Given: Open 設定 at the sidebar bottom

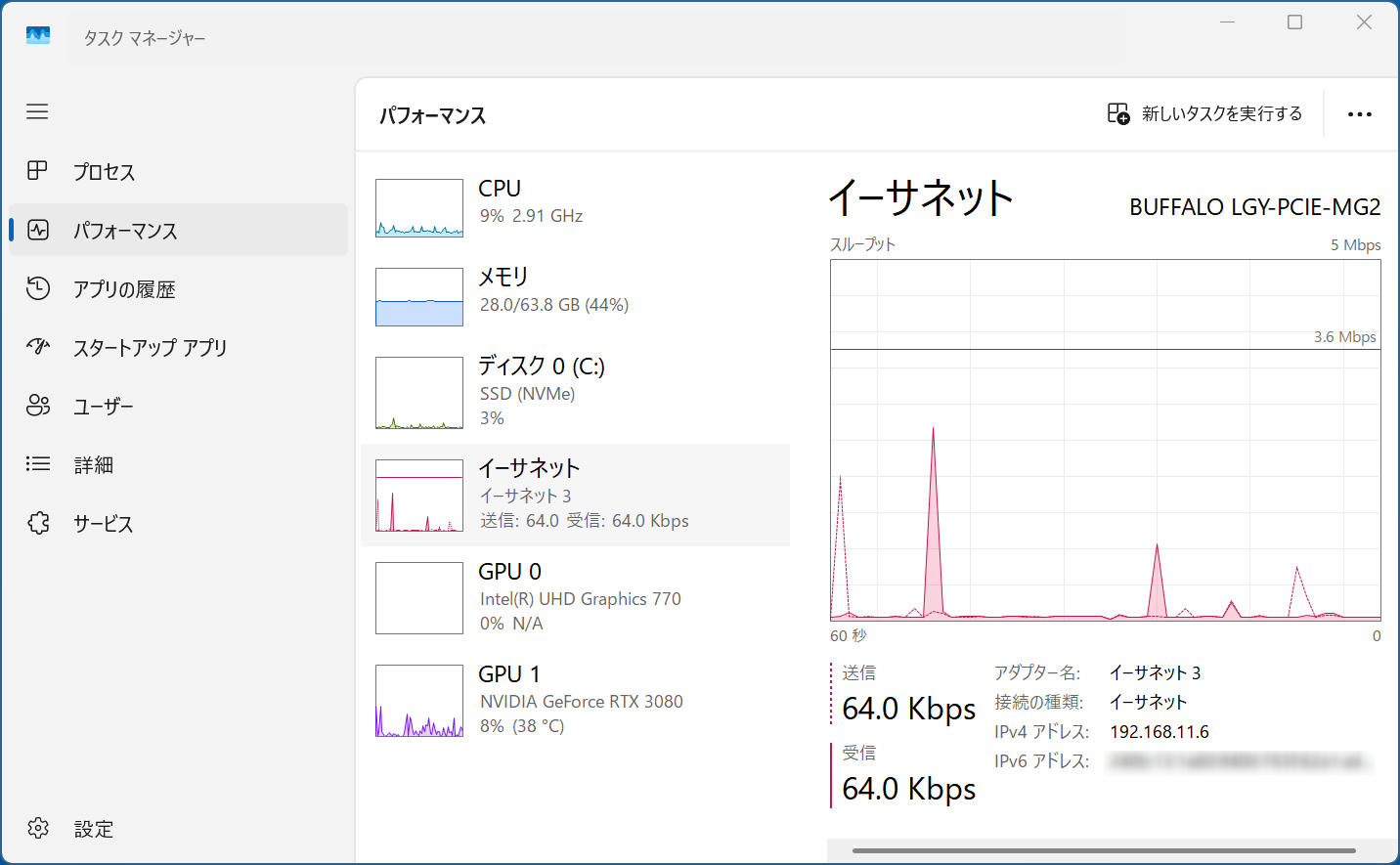Looking at the screenshot, I should coord(178,828).
